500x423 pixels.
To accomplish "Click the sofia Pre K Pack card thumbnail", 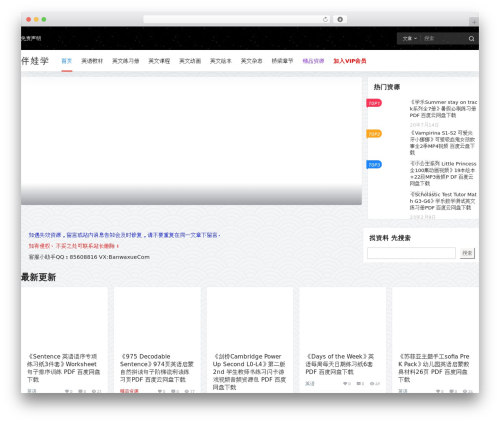I will point(435,317).
